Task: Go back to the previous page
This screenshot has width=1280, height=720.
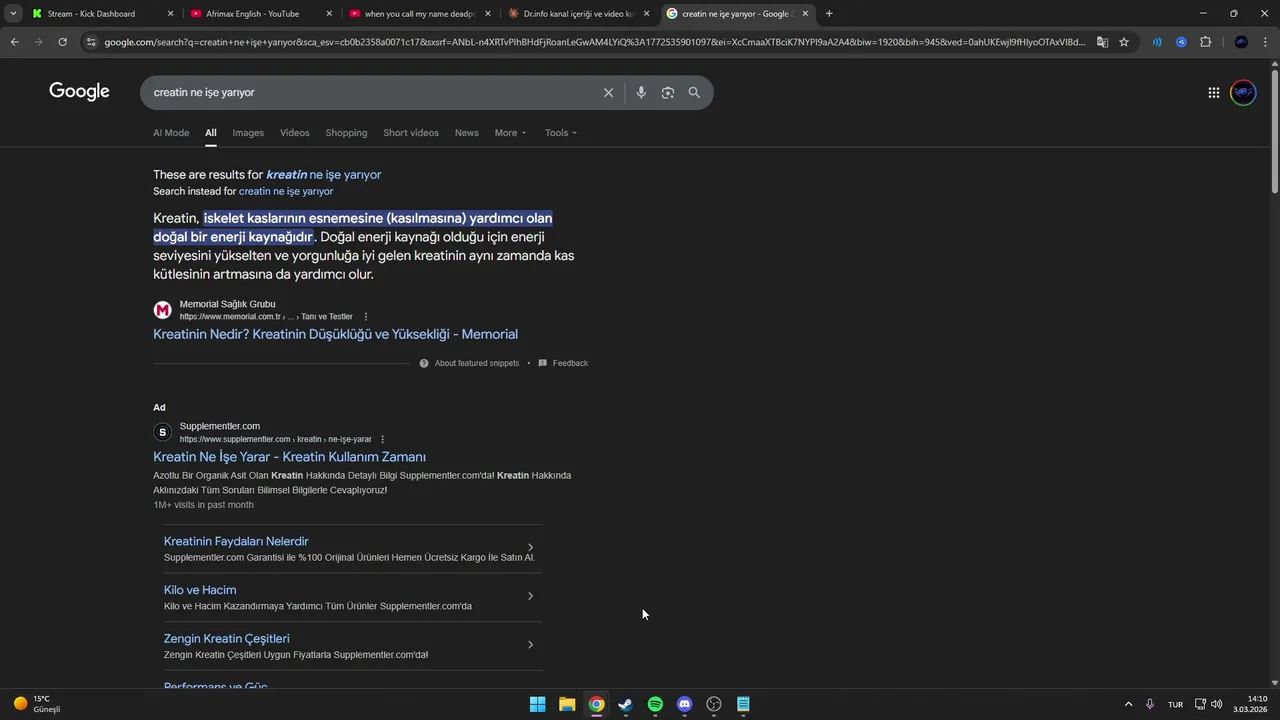Action: tap(14, 42)
